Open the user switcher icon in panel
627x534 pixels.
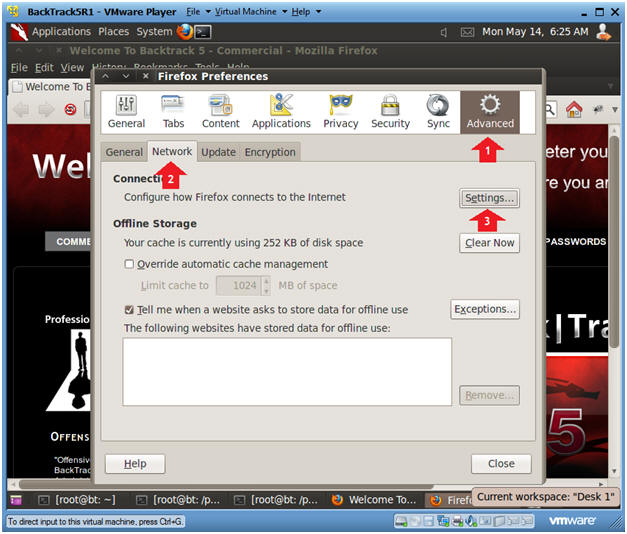pos(603,32)
